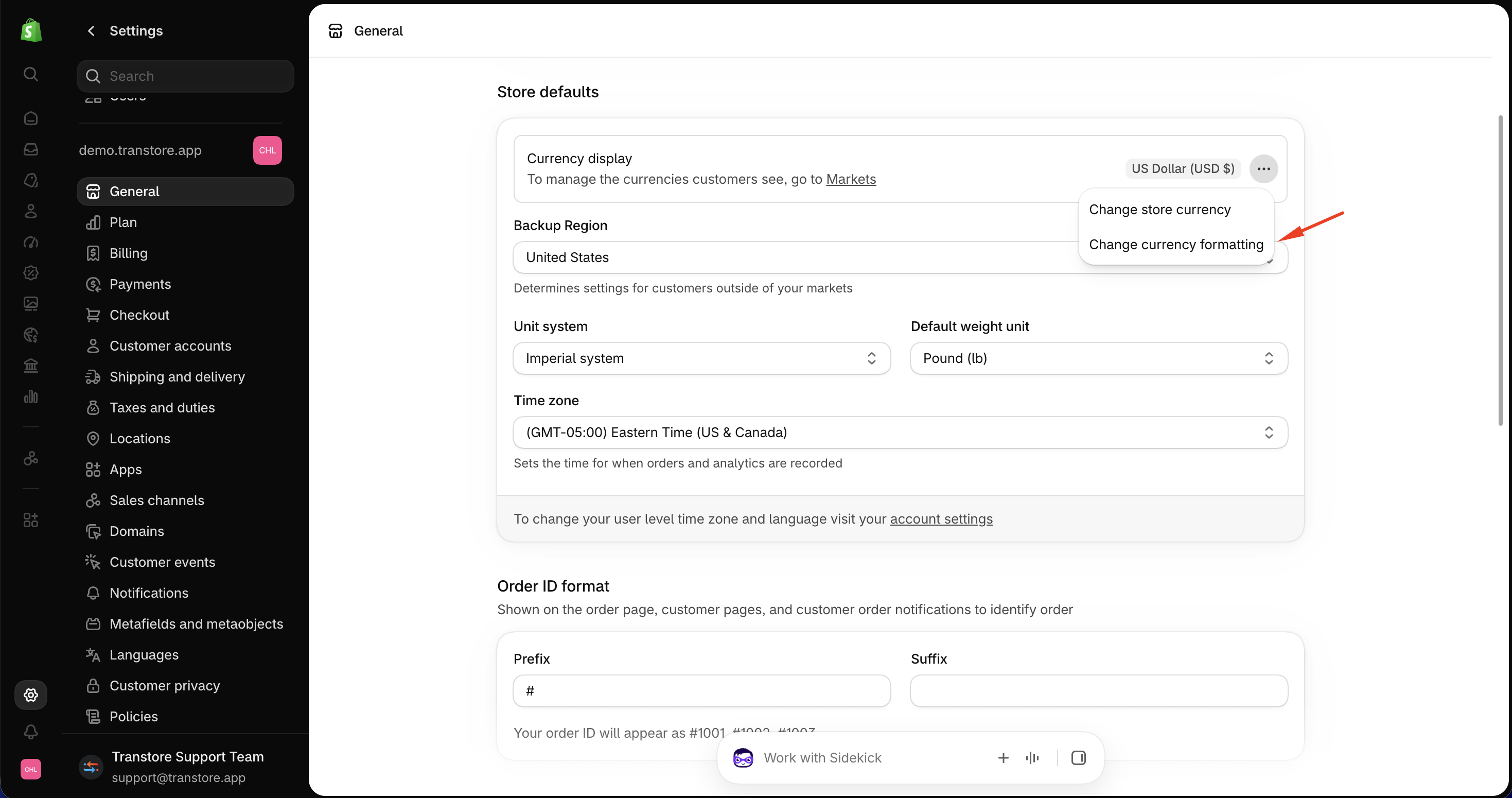1512x798 pixels.
Task: Open Shipping and delivery settings
Action: 185,377
